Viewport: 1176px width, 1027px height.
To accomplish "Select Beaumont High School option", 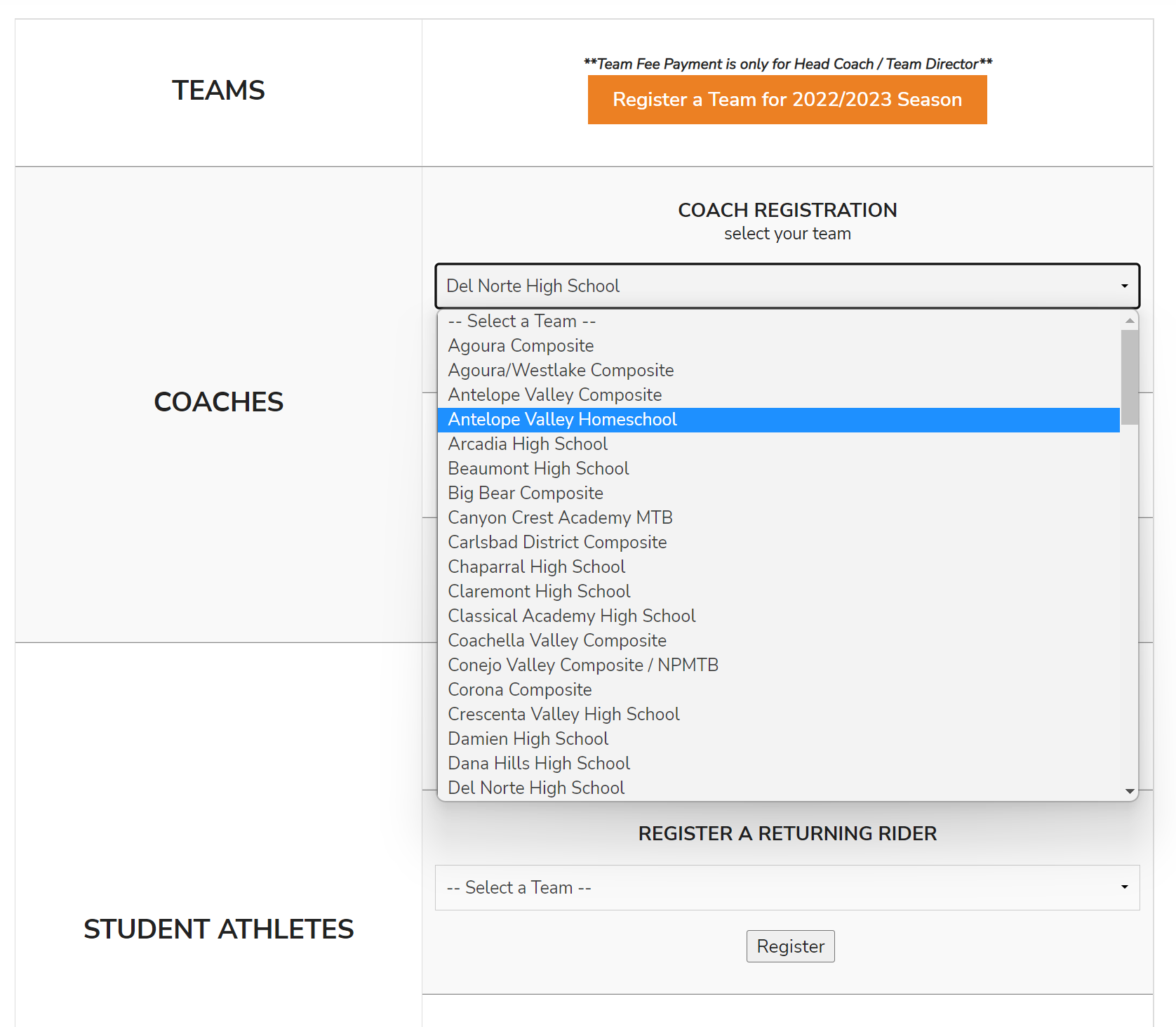I will click(x=538, y=469).
